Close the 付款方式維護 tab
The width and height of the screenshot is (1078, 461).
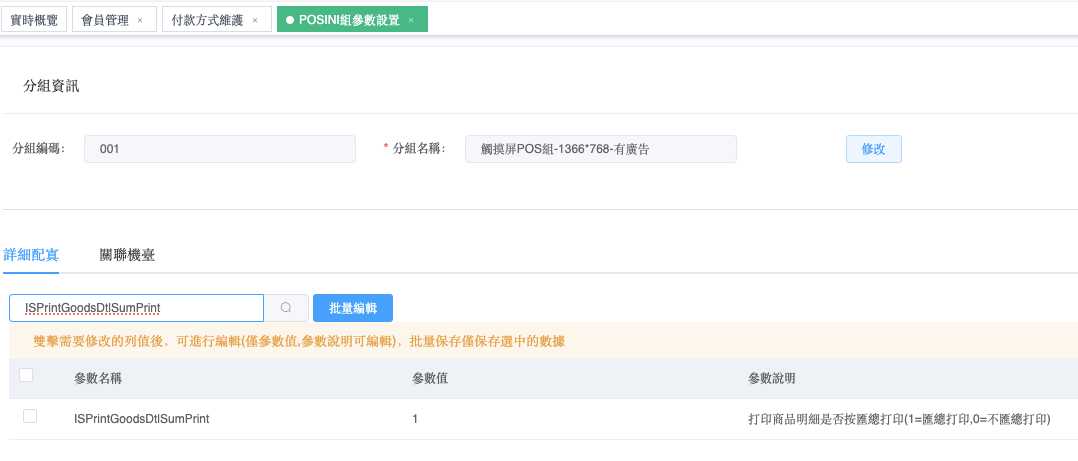tap(255, 20)
